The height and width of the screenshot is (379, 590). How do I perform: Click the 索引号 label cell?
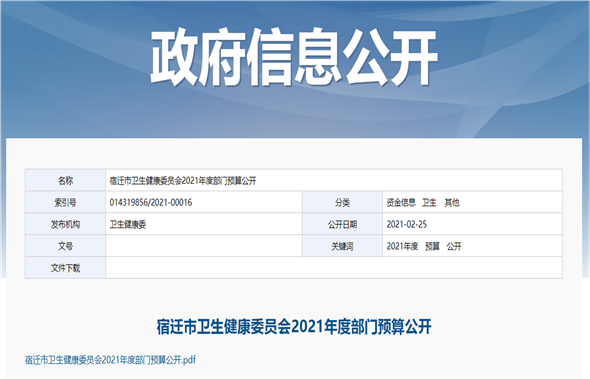coord(65,202)
